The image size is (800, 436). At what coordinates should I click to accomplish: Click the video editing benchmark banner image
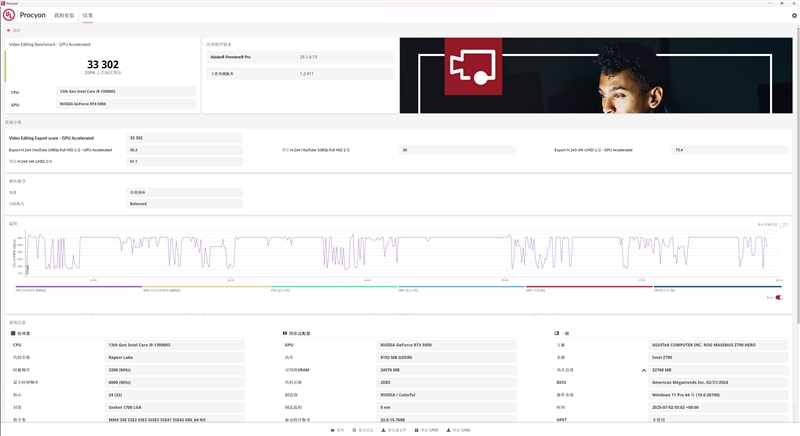(x=596, y=75)
